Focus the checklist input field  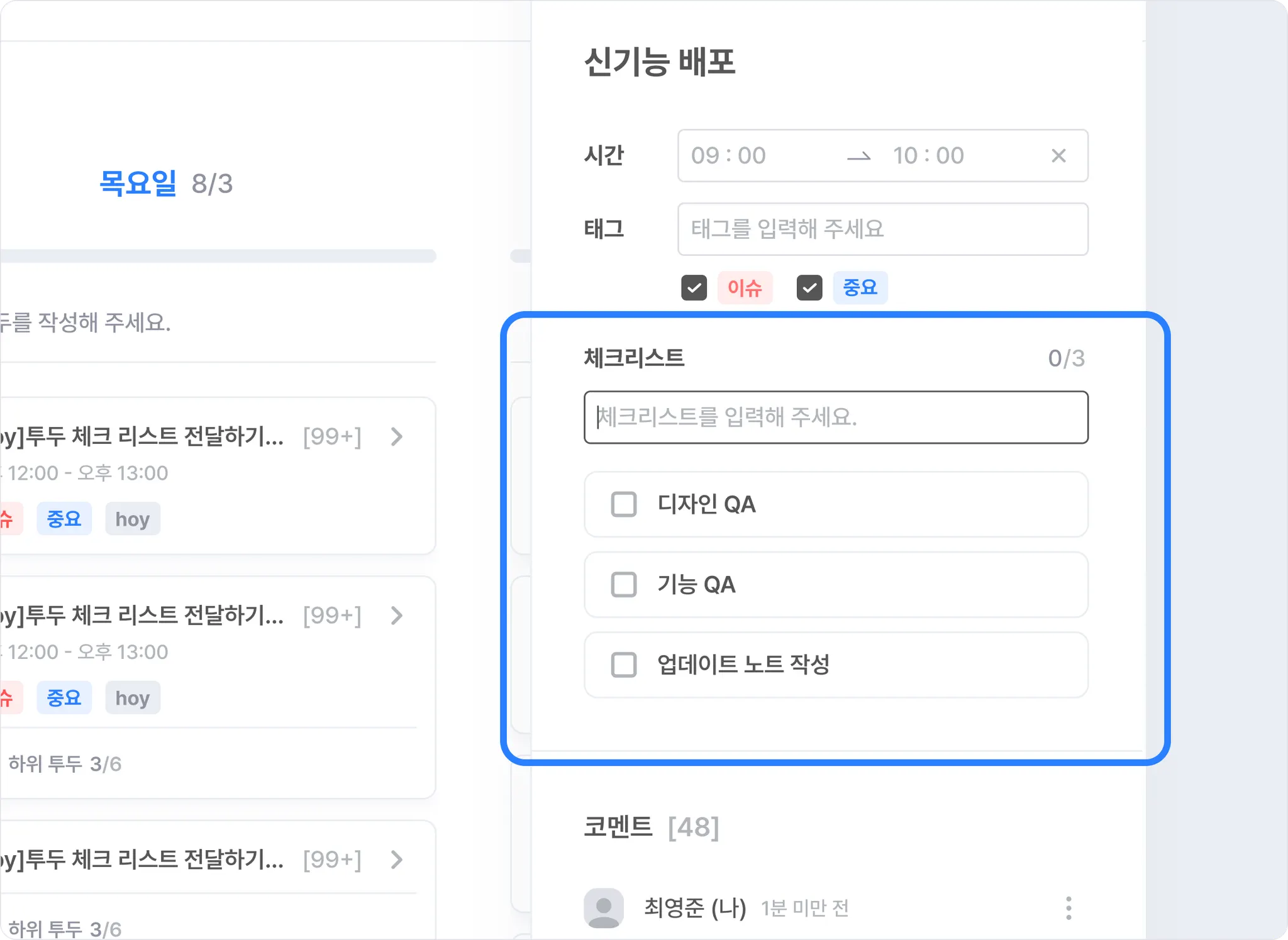(x=835, y=417)
